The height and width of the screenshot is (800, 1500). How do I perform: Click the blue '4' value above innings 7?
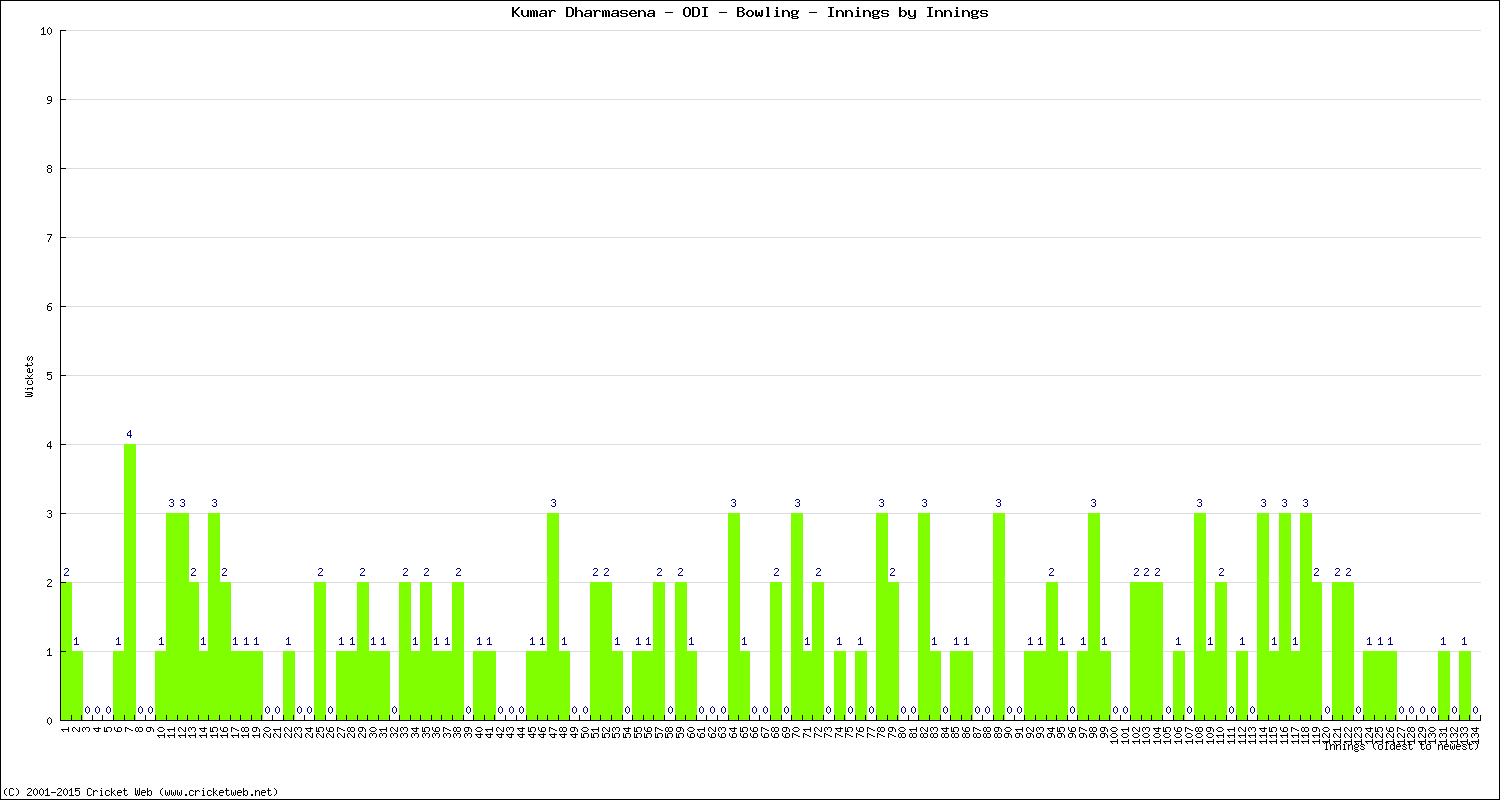[x=129, y=434]
